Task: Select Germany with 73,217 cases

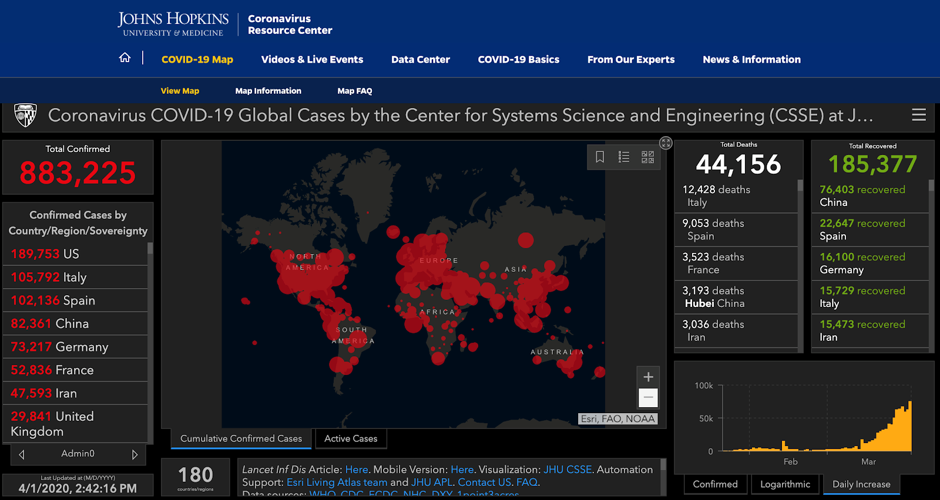Action: pyautogui.click(x=75, y=347)
